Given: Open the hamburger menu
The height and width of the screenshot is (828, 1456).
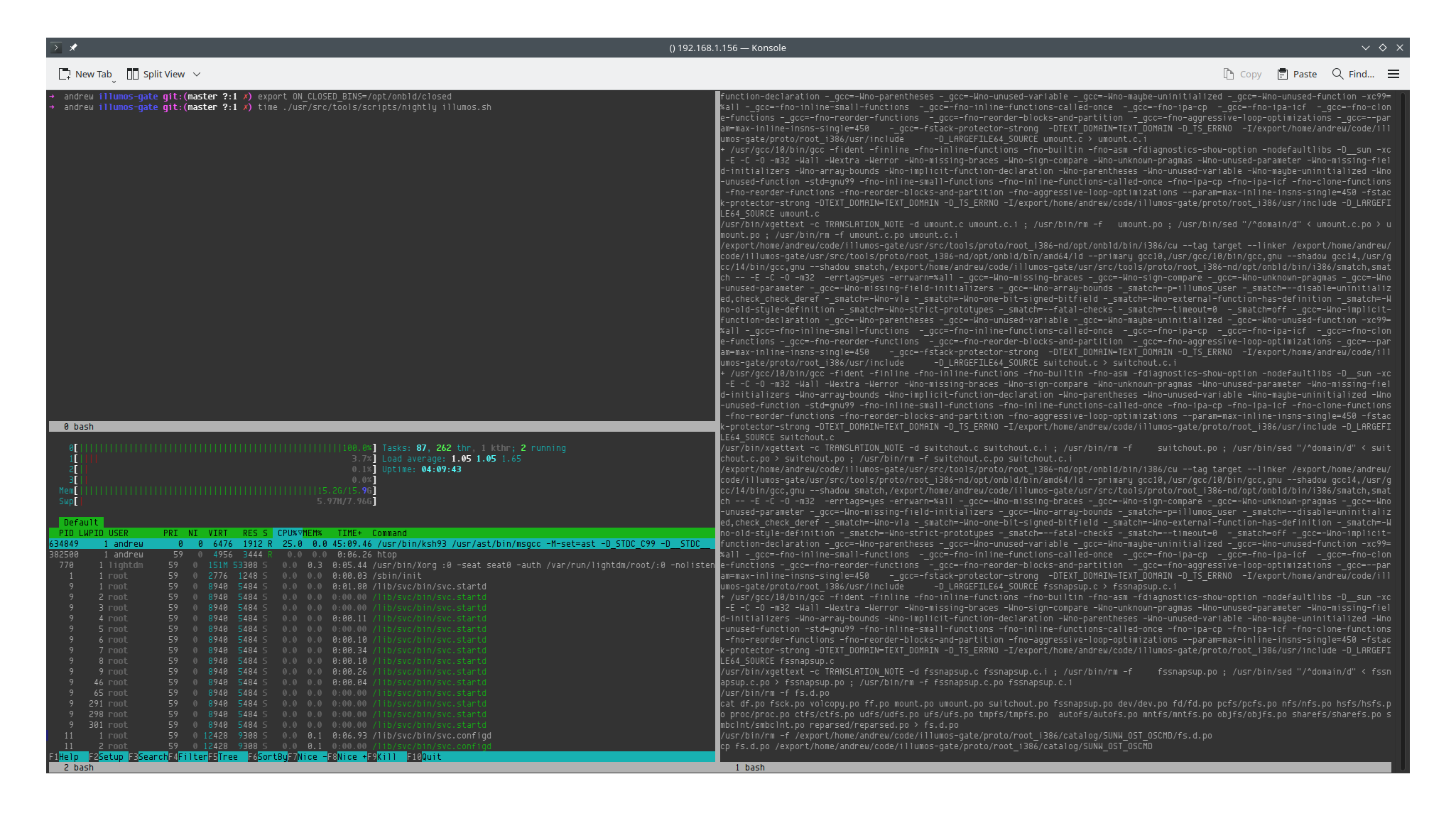Looking at the screenshot, I should [1393, 74].
